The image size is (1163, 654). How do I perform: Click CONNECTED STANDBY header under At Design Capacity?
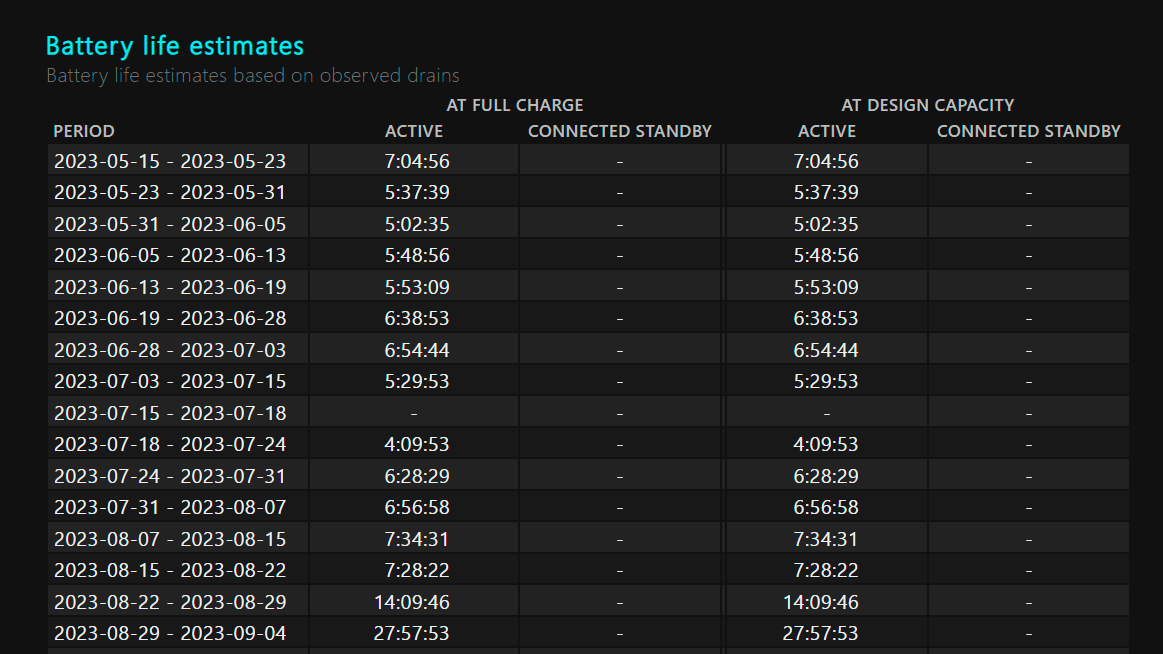point(1029,131)
